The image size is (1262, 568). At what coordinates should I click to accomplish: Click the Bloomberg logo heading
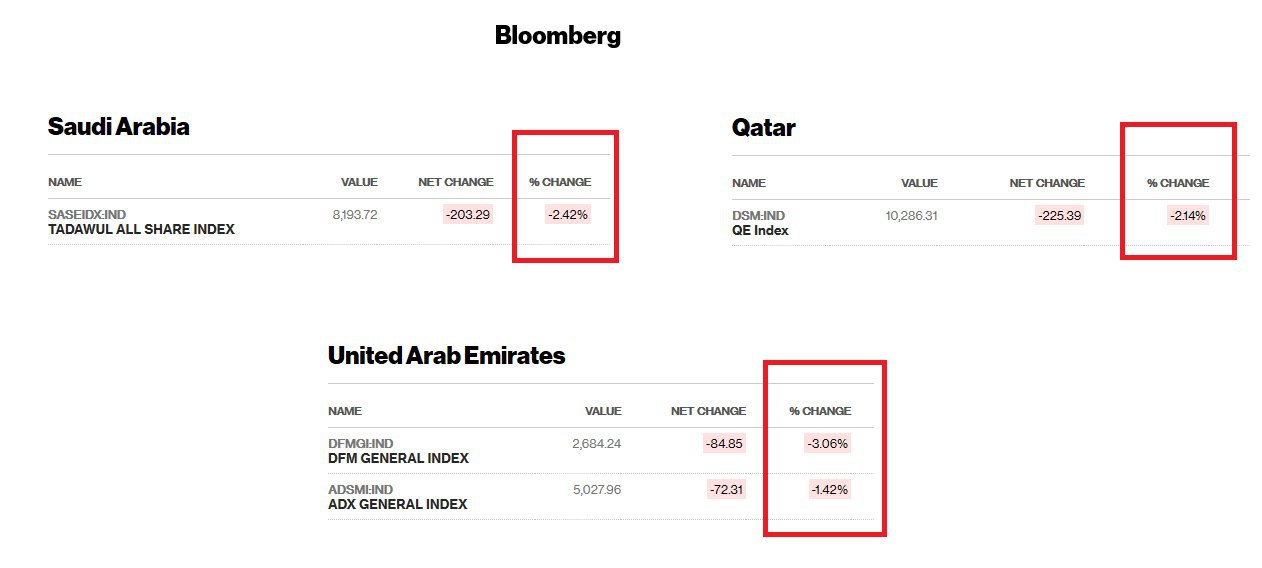point(557,36)
